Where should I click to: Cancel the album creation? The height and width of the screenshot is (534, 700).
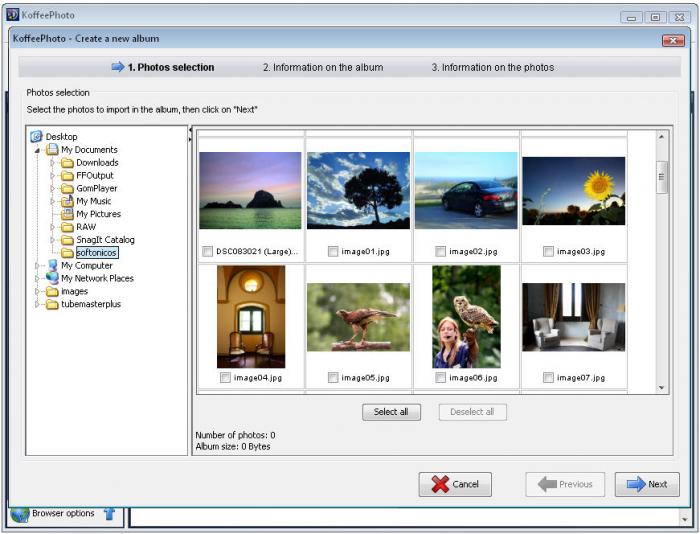coord(455,484)
